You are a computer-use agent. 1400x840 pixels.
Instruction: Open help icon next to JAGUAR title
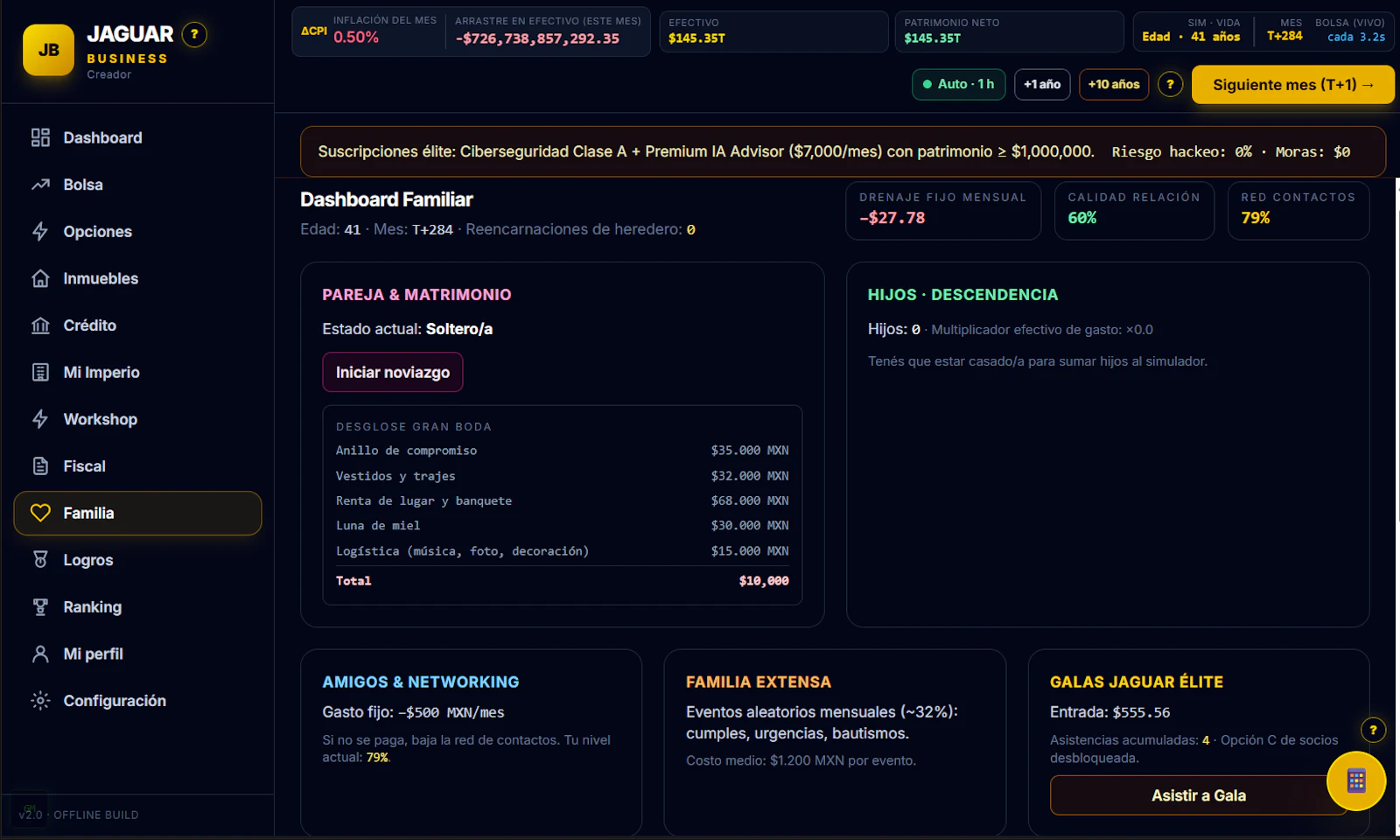coord(194,34)
